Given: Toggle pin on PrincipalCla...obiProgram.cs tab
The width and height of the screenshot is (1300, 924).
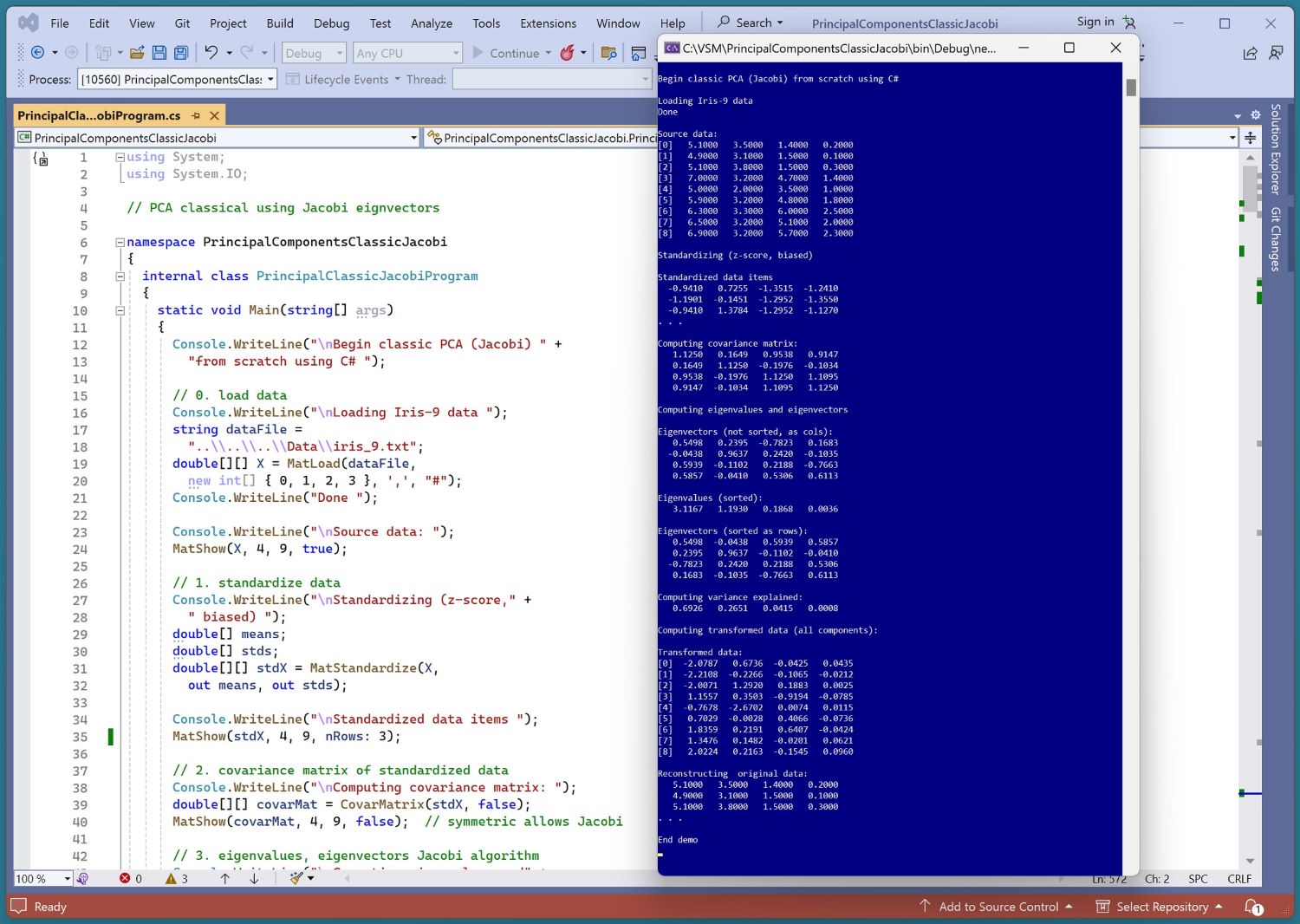Looking at the screenshot, I should coord(196,115).
